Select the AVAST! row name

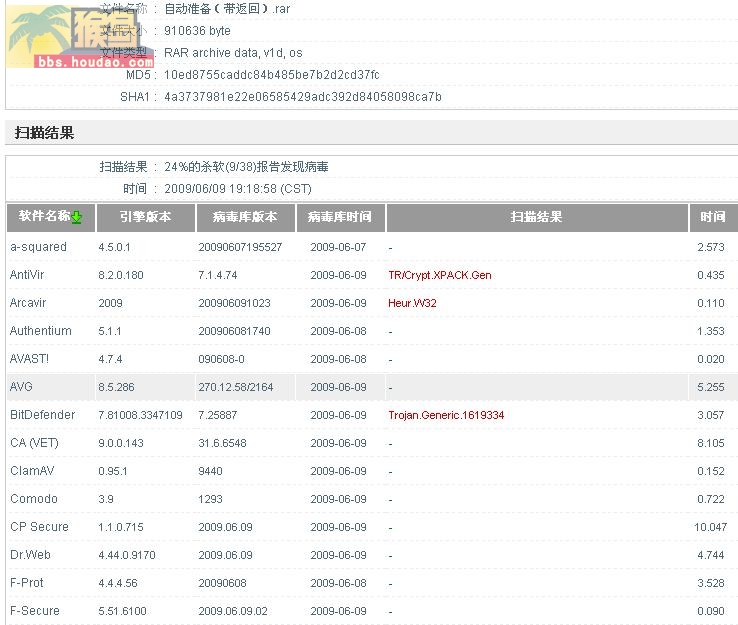pos(29,359)
